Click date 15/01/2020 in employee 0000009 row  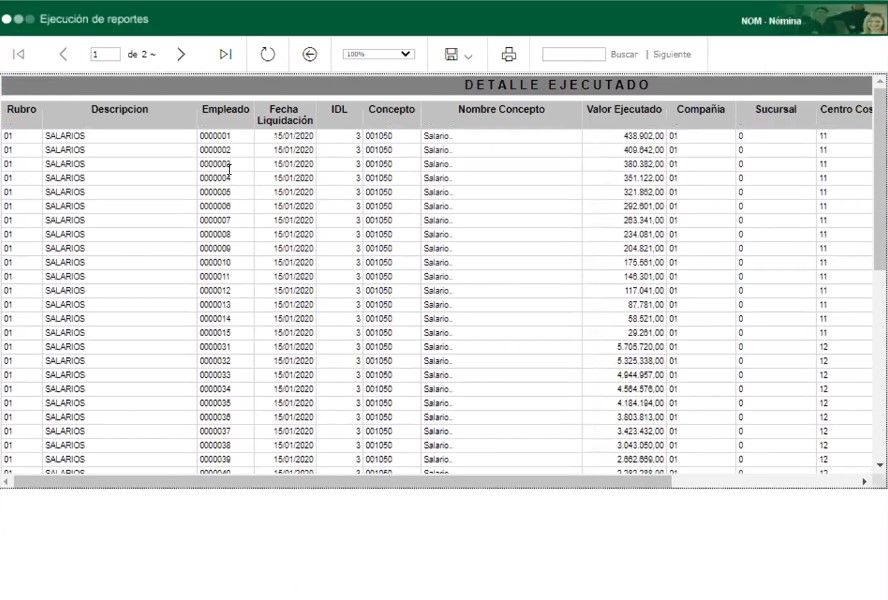point(293,249)
